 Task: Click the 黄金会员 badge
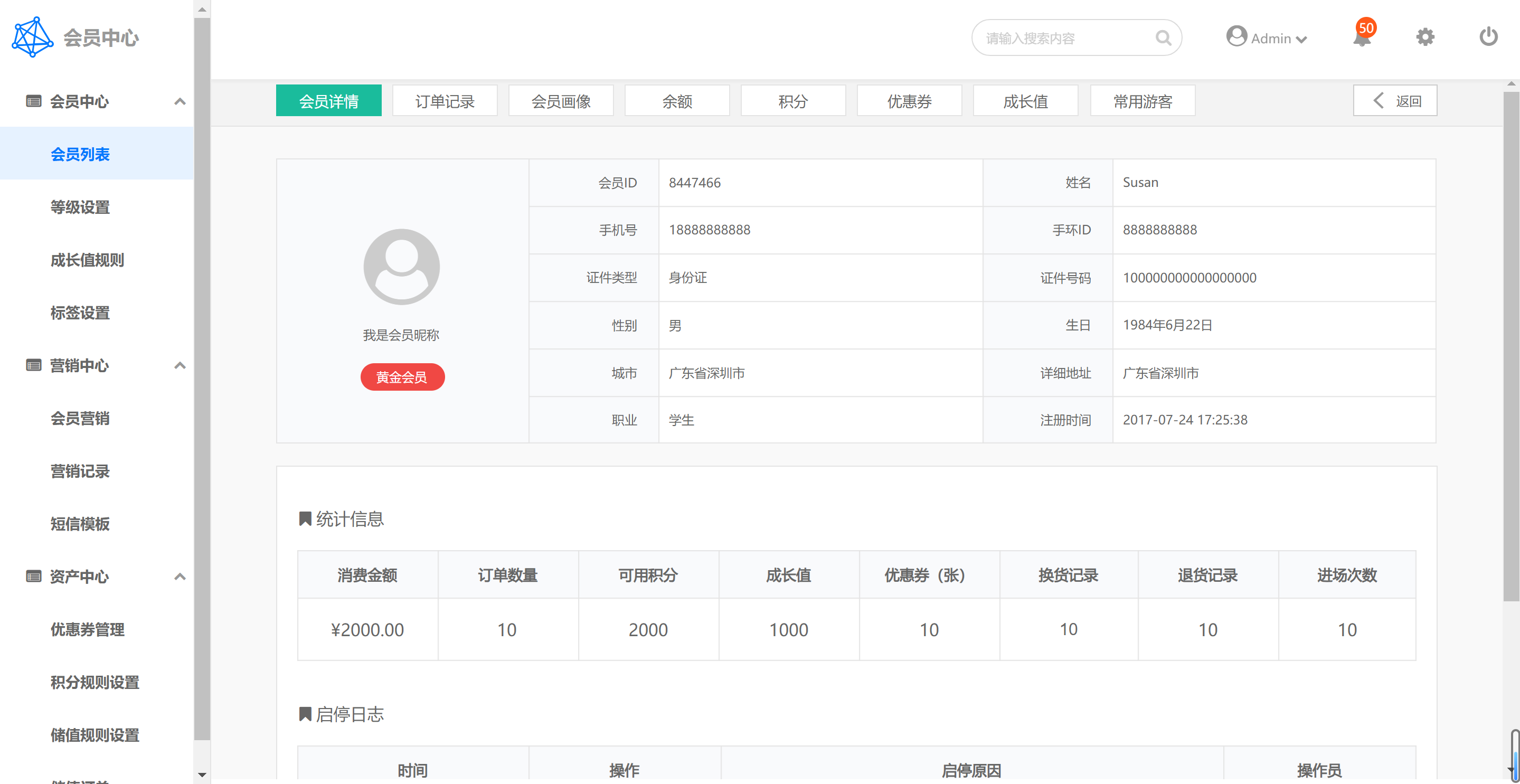click(402, 377)
